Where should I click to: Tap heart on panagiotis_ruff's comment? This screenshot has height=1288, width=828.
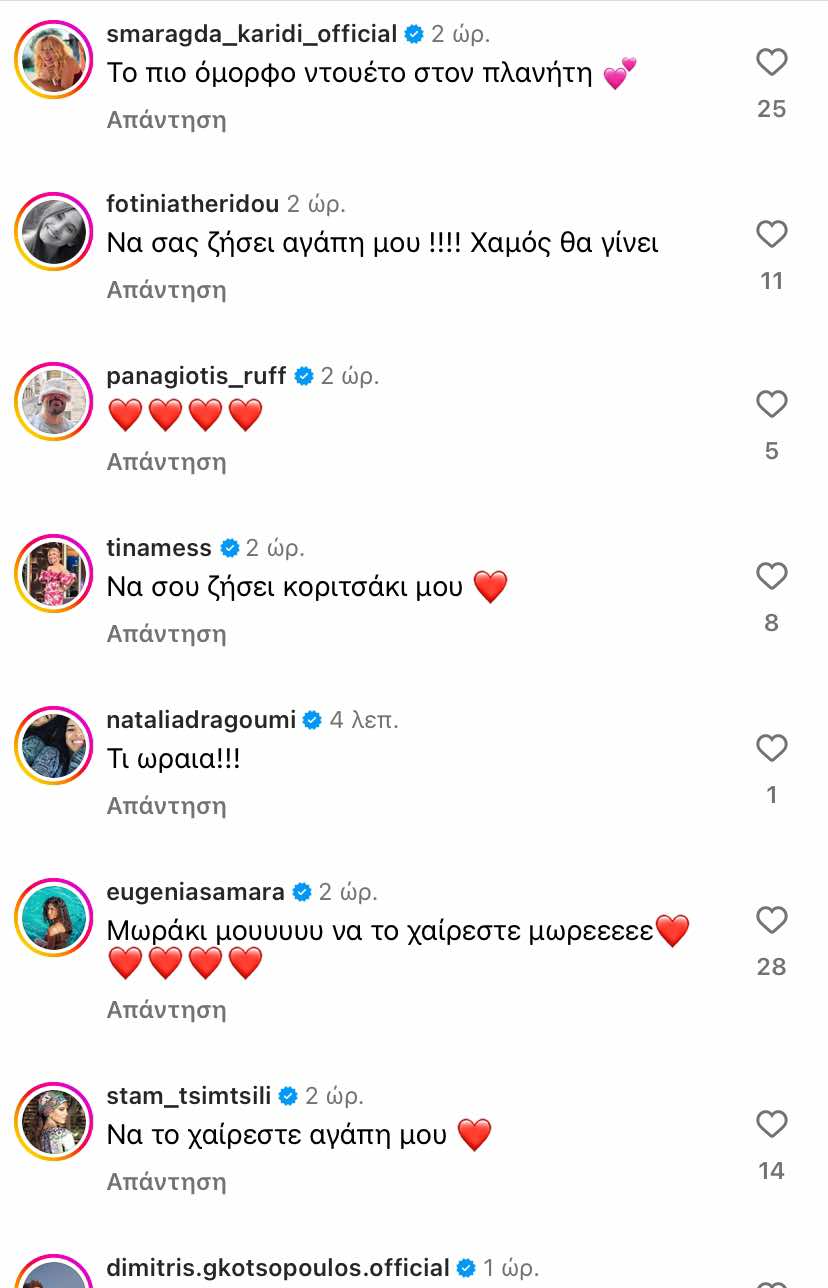[771, 405]
